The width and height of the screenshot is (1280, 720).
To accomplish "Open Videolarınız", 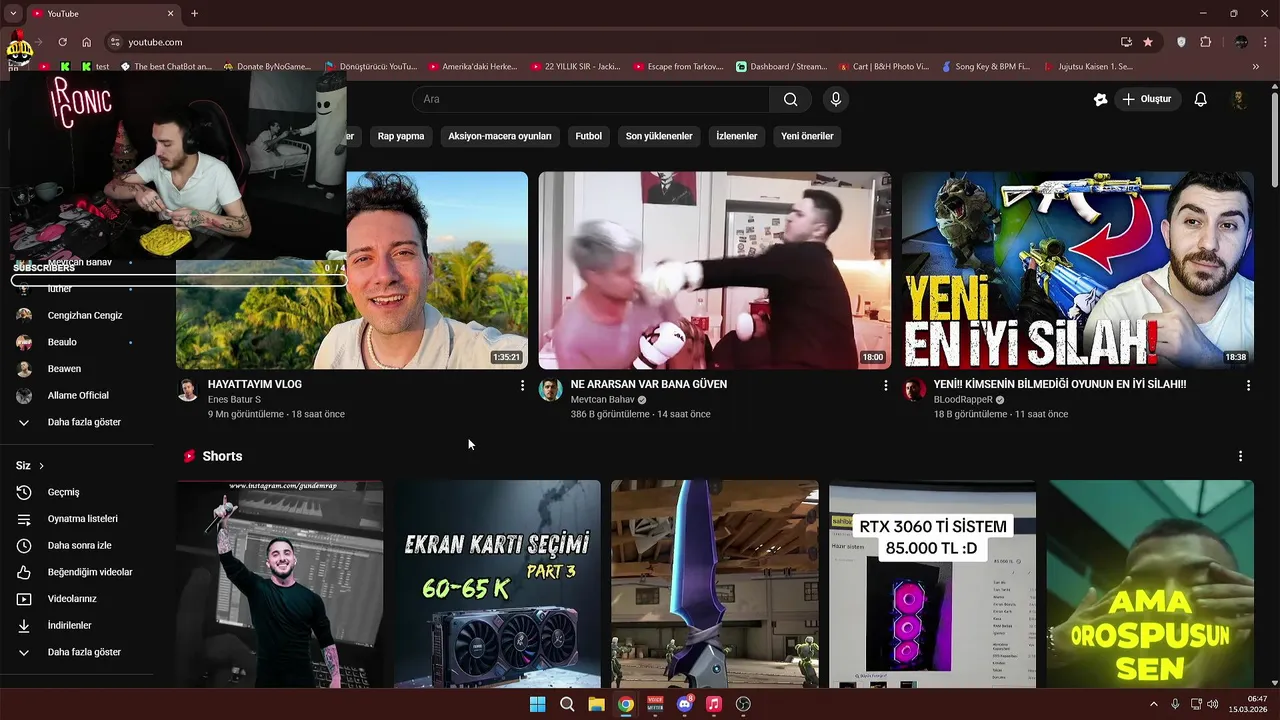I will 70,599.
